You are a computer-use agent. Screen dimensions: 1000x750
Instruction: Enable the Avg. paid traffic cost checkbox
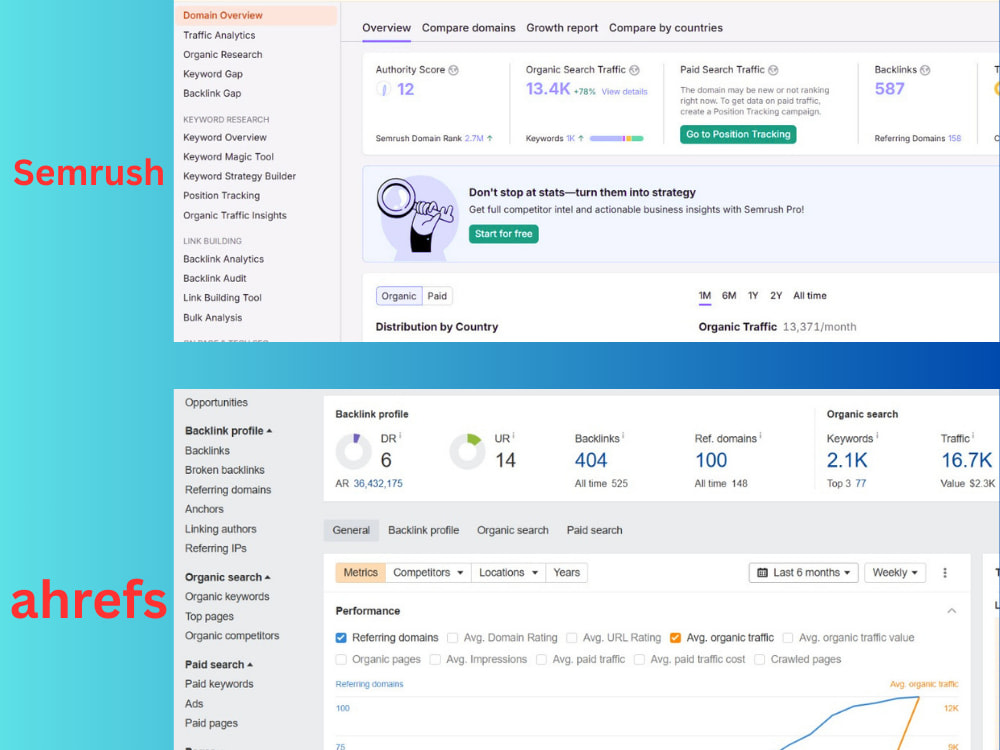(x=640, y=659)
